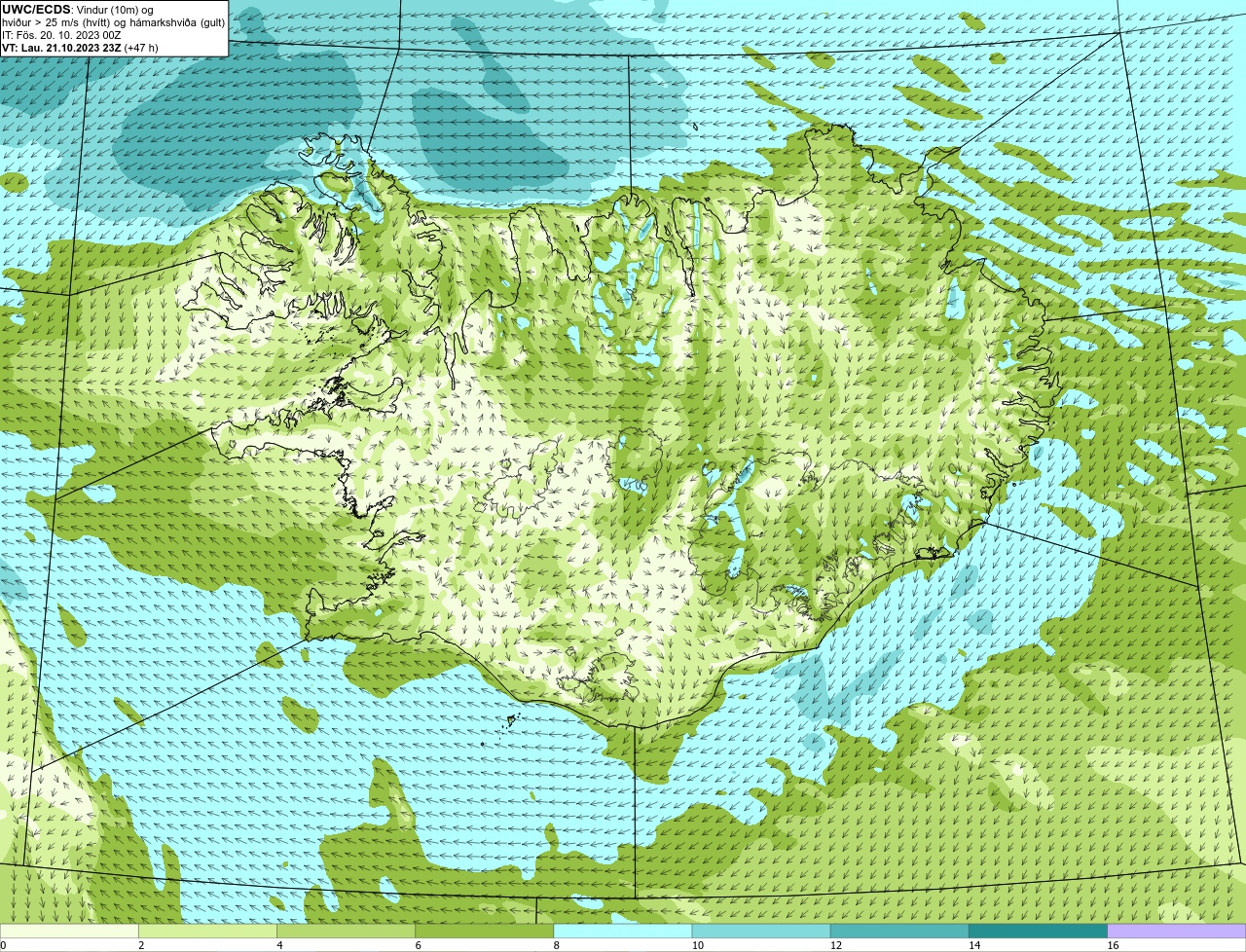Click the legend scale value "6"
The image size is (1246, 952).
(x=418, y=945)
